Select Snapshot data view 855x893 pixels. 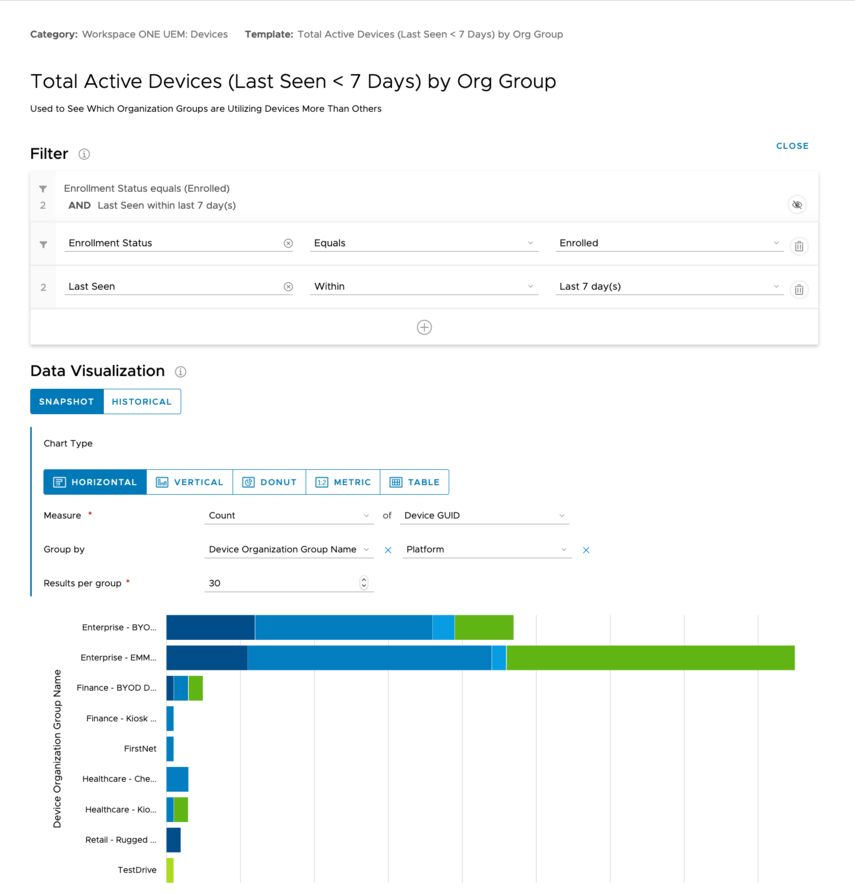coord(67,402)
